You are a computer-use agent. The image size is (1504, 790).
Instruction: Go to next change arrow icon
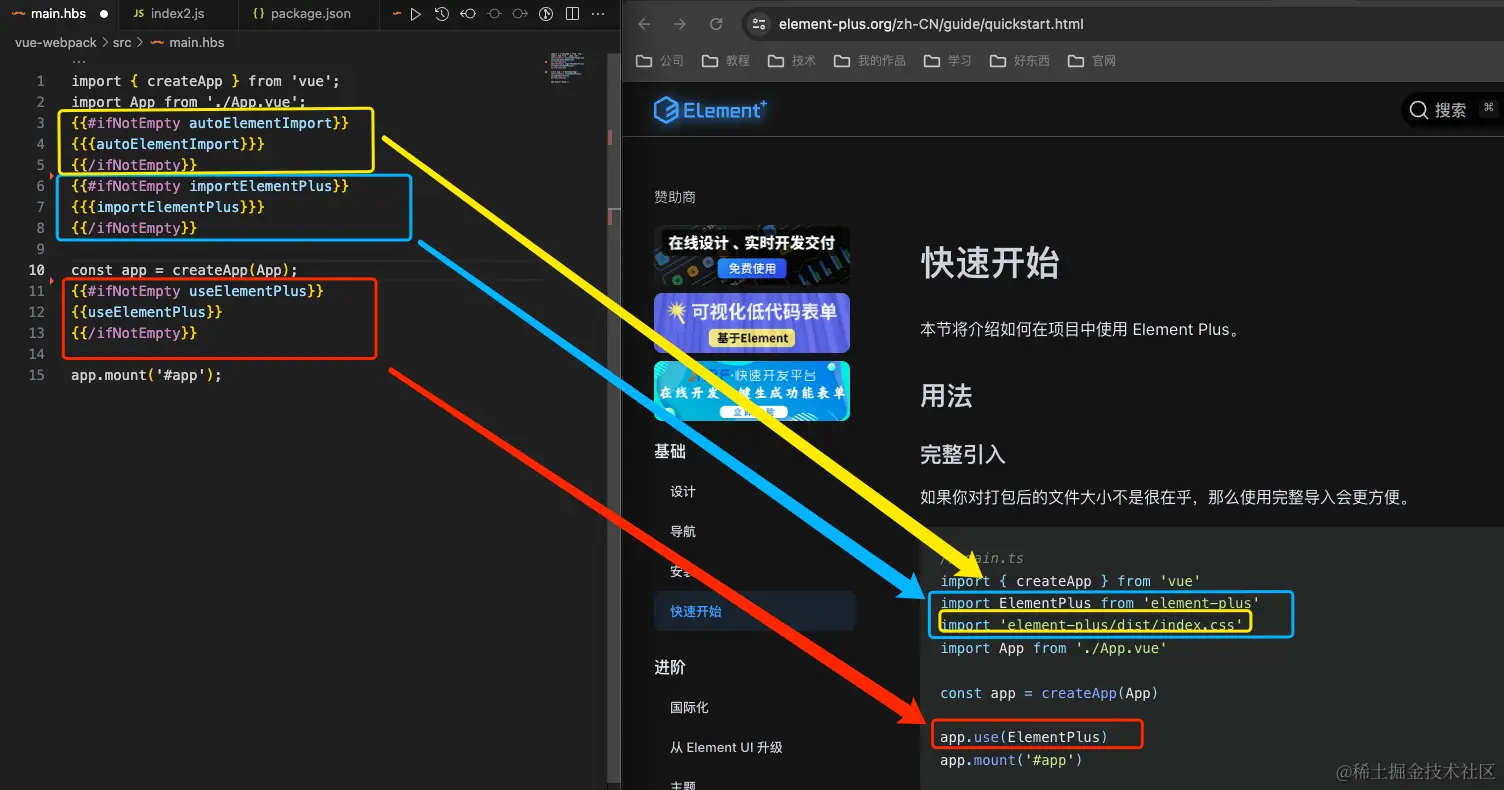520,14
